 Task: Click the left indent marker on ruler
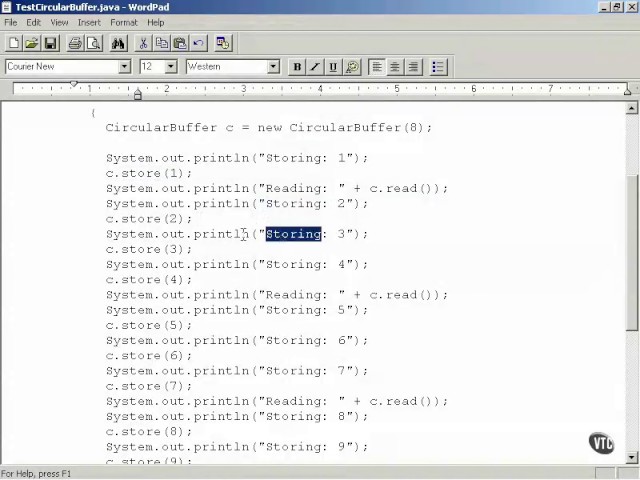(138, 95)
